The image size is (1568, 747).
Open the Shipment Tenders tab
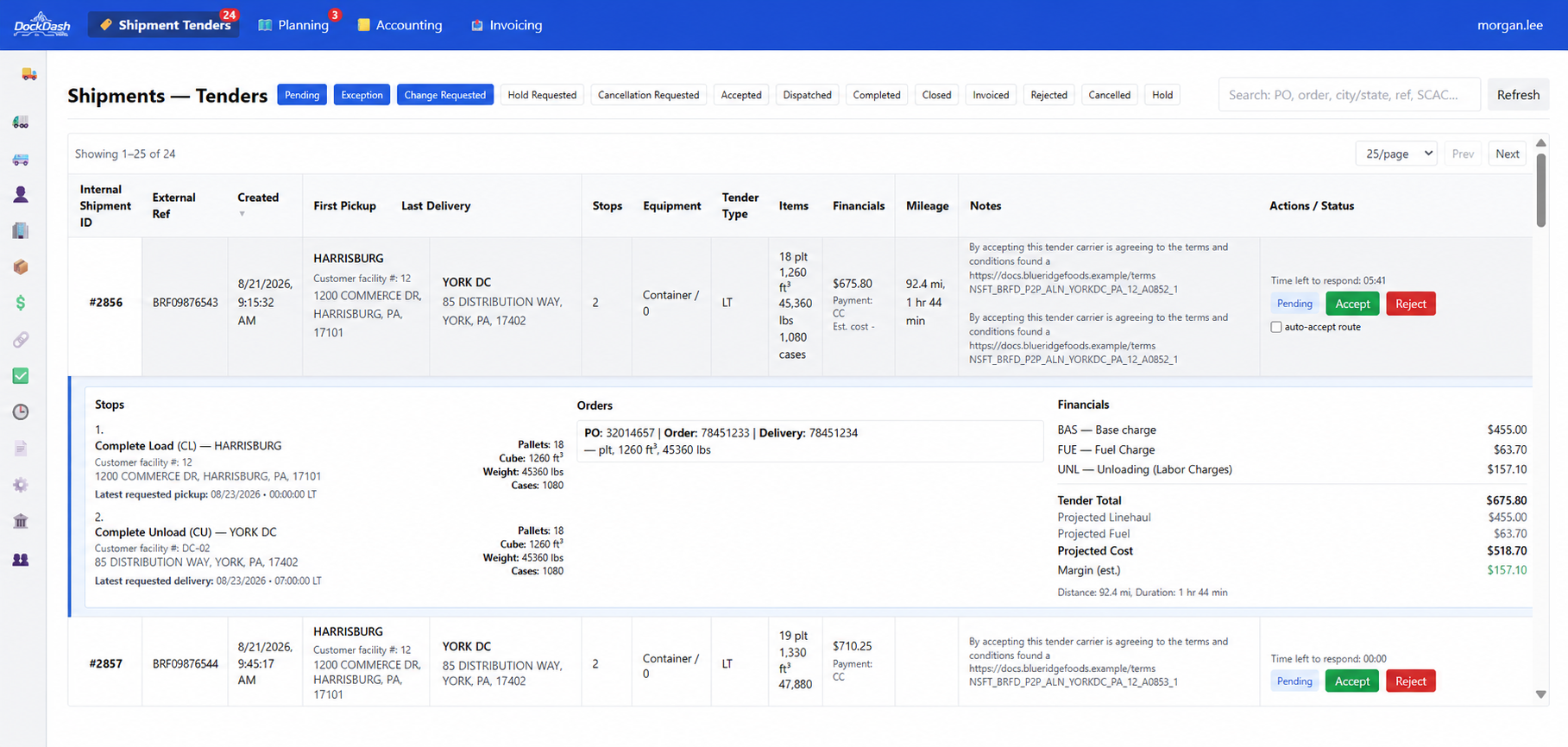(164, 25)
